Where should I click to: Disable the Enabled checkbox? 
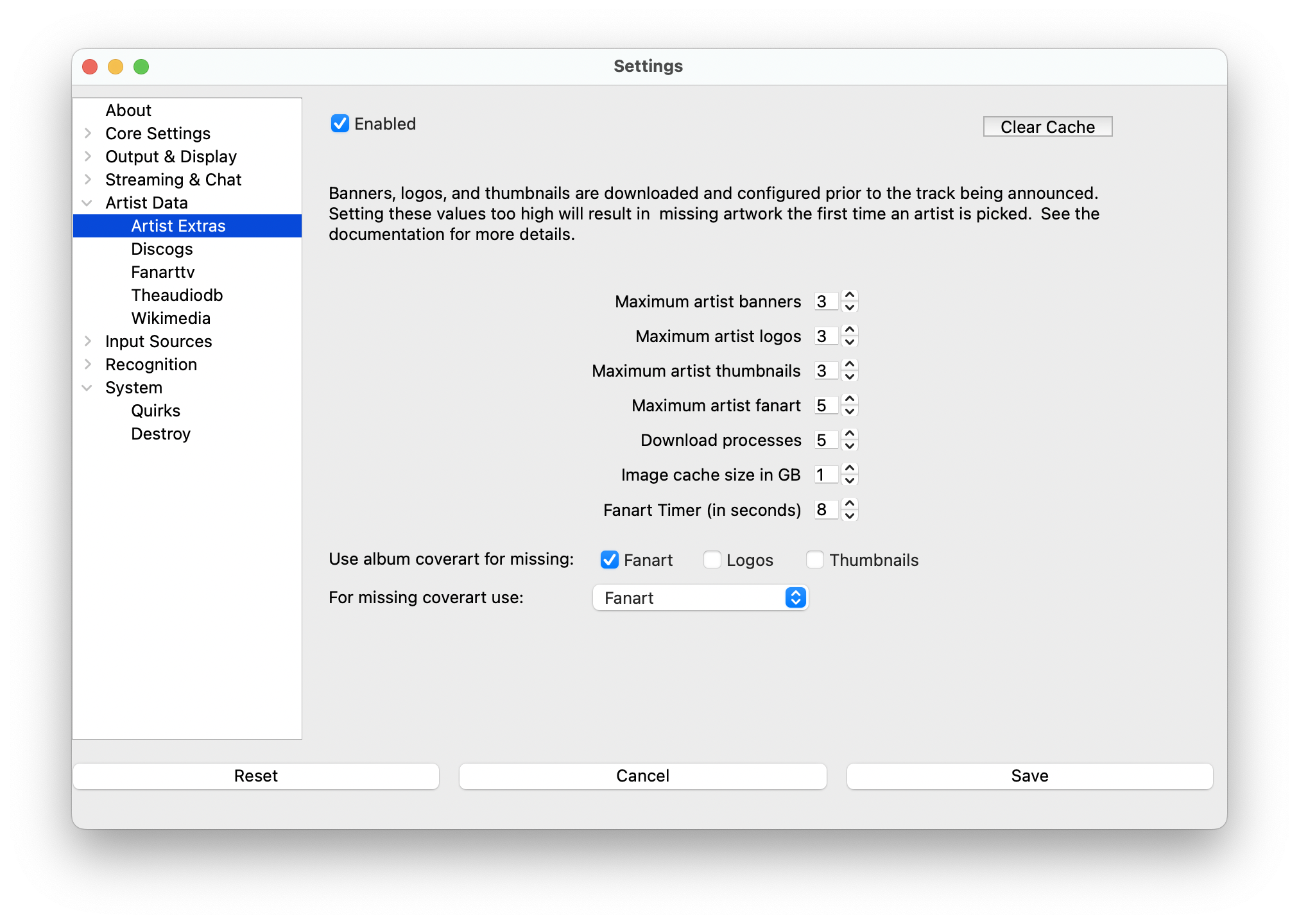point(340,123)
